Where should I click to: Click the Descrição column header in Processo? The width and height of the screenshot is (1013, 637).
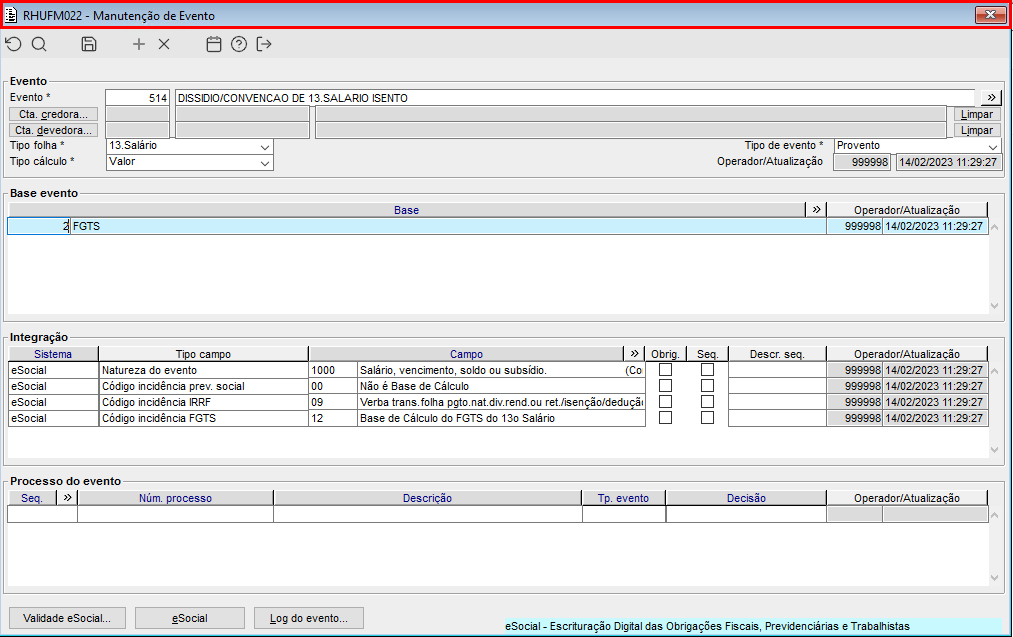427,498
